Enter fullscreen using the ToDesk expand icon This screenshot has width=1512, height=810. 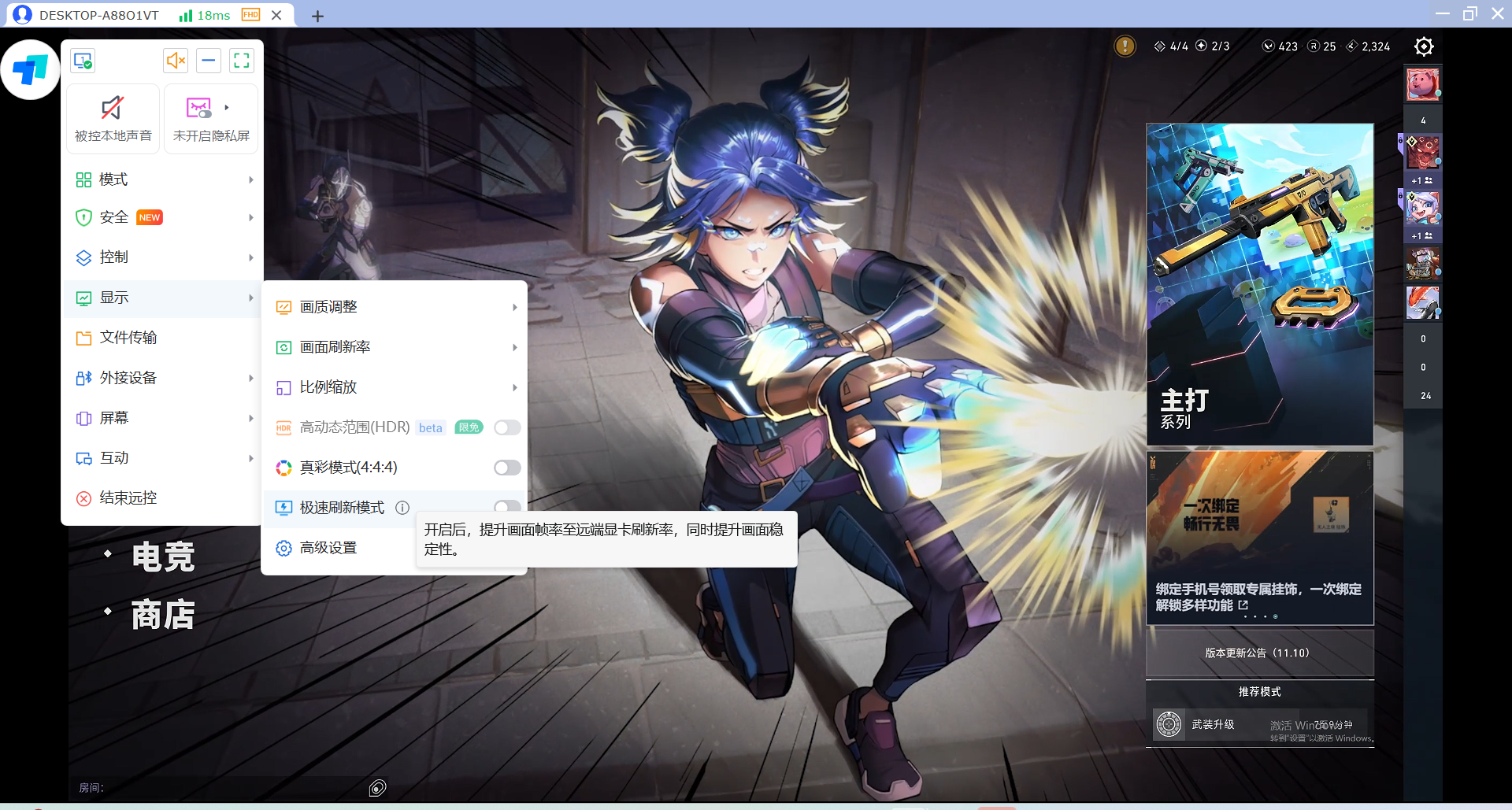point(242,61)
